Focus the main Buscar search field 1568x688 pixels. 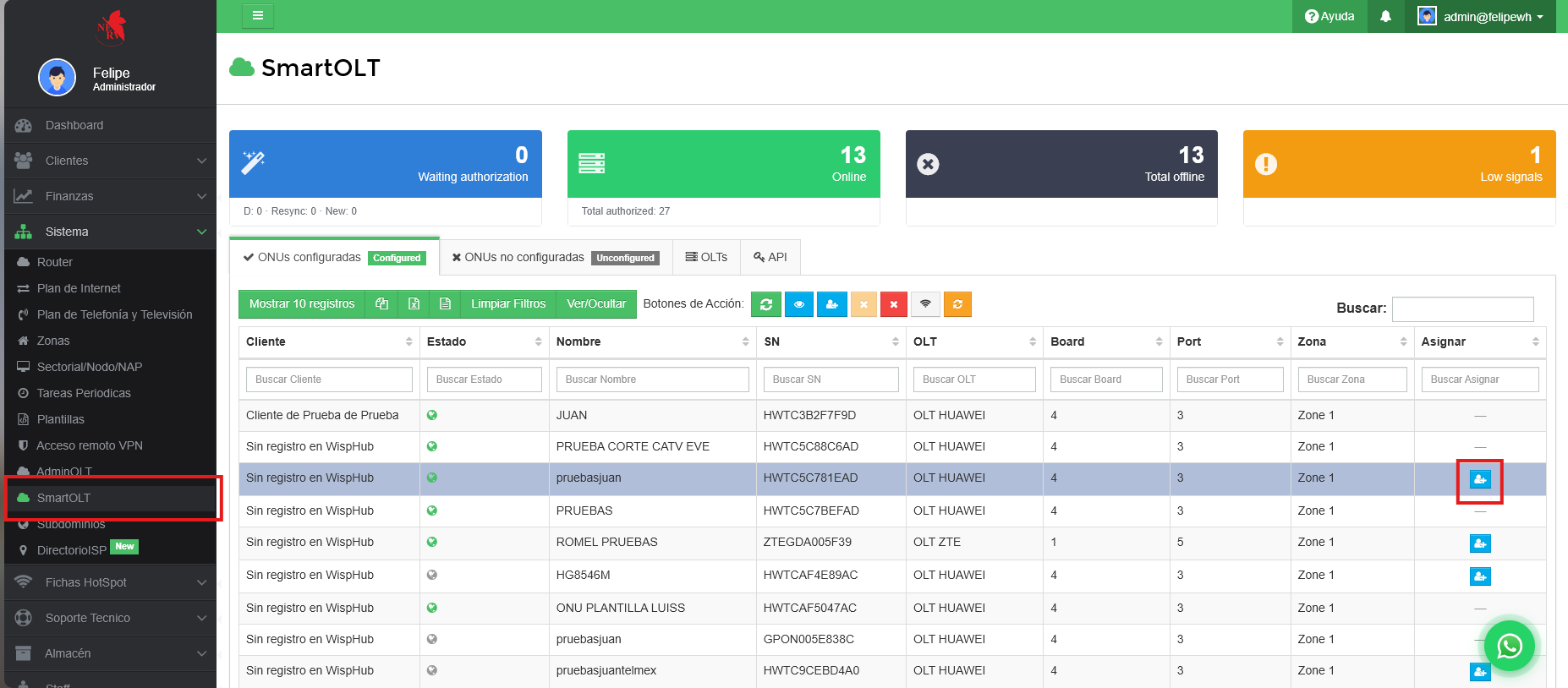1463,309
